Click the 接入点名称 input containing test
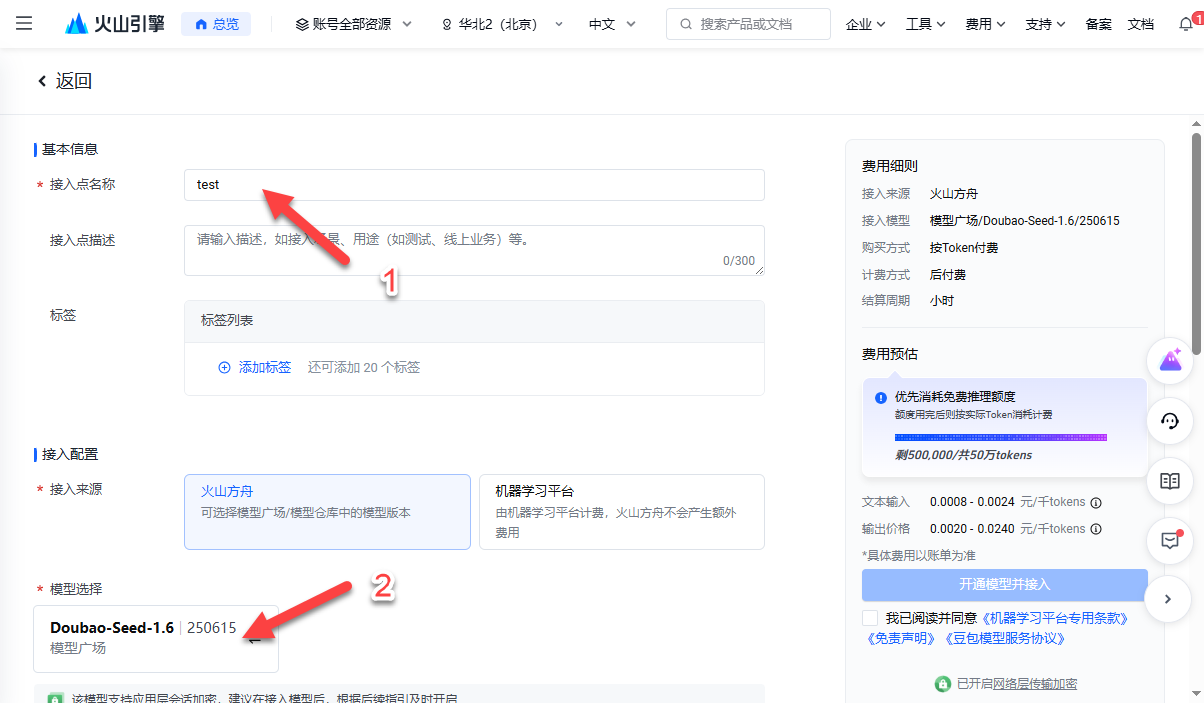The width and height of the screenshot is (1204, 703). [474, 184]
